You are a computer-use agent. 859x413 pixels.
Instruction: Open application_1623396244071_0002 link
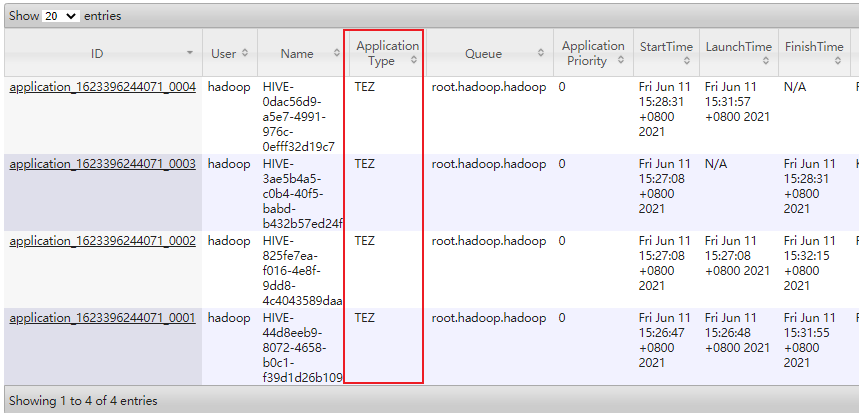pyautogui.click(x=102, y=241)
